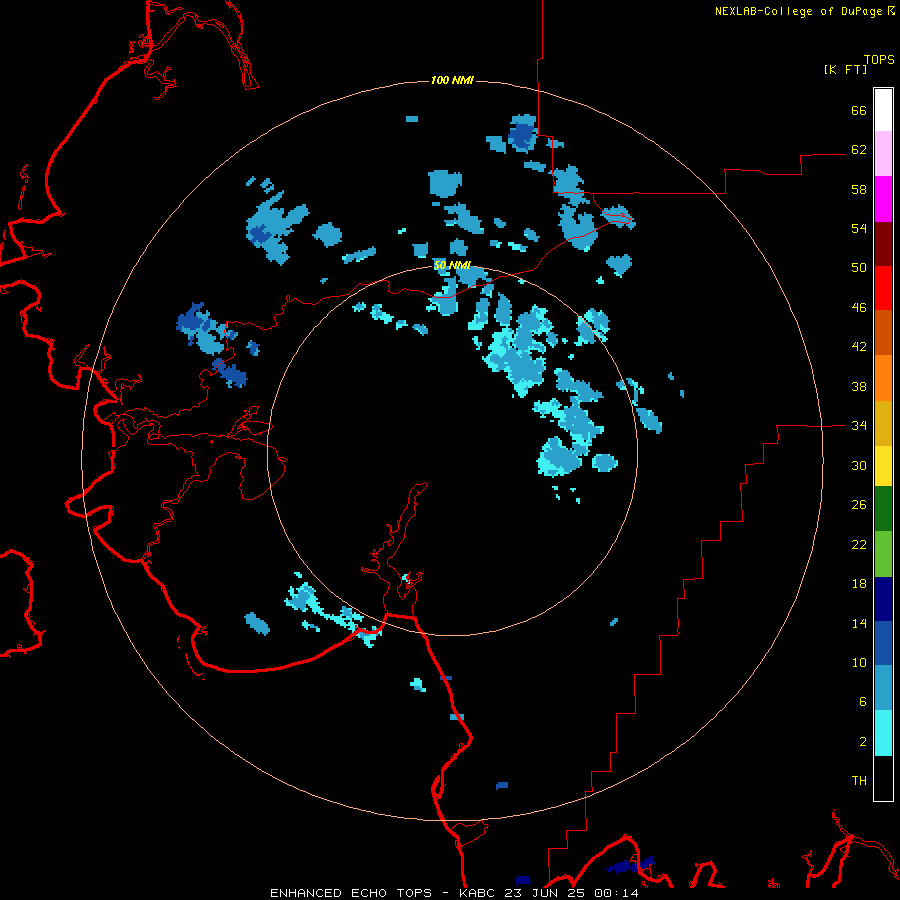900x900 pixels.
Task: Click the 18 legend value
Action: (859, 584)
